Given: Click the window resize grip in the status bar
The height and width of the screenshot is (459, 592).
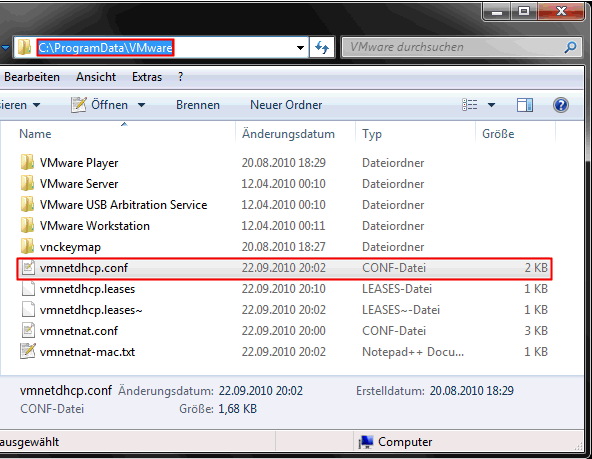Looking at the screenshot, I should pos(578,446).
